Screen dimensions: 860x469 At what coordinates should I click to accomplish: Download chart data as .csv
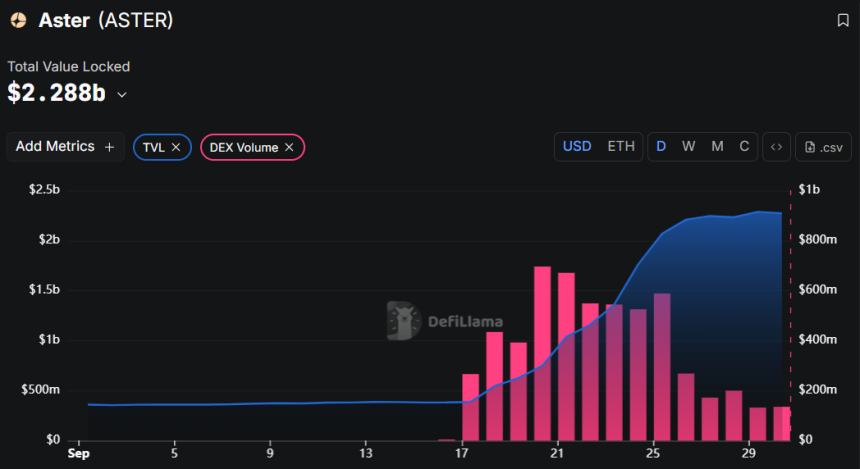[x=823, y=147]
